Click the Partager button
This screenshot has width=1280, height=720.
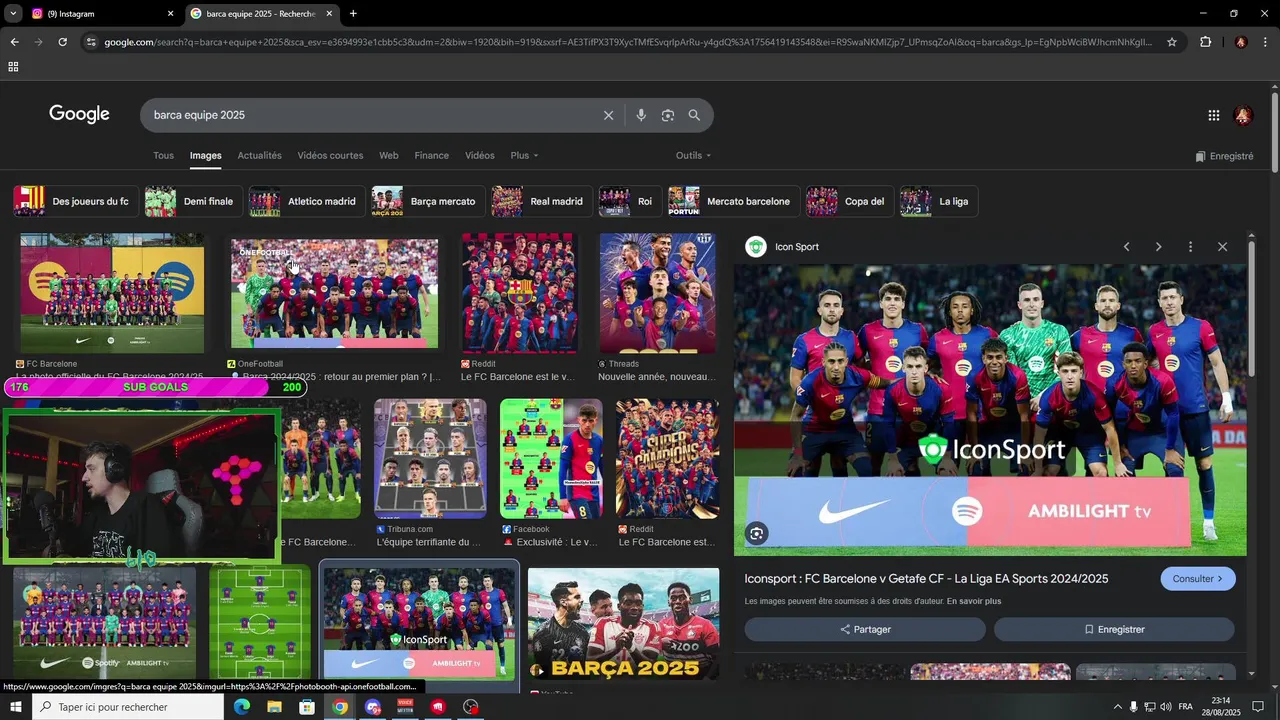tap(865, 629)
